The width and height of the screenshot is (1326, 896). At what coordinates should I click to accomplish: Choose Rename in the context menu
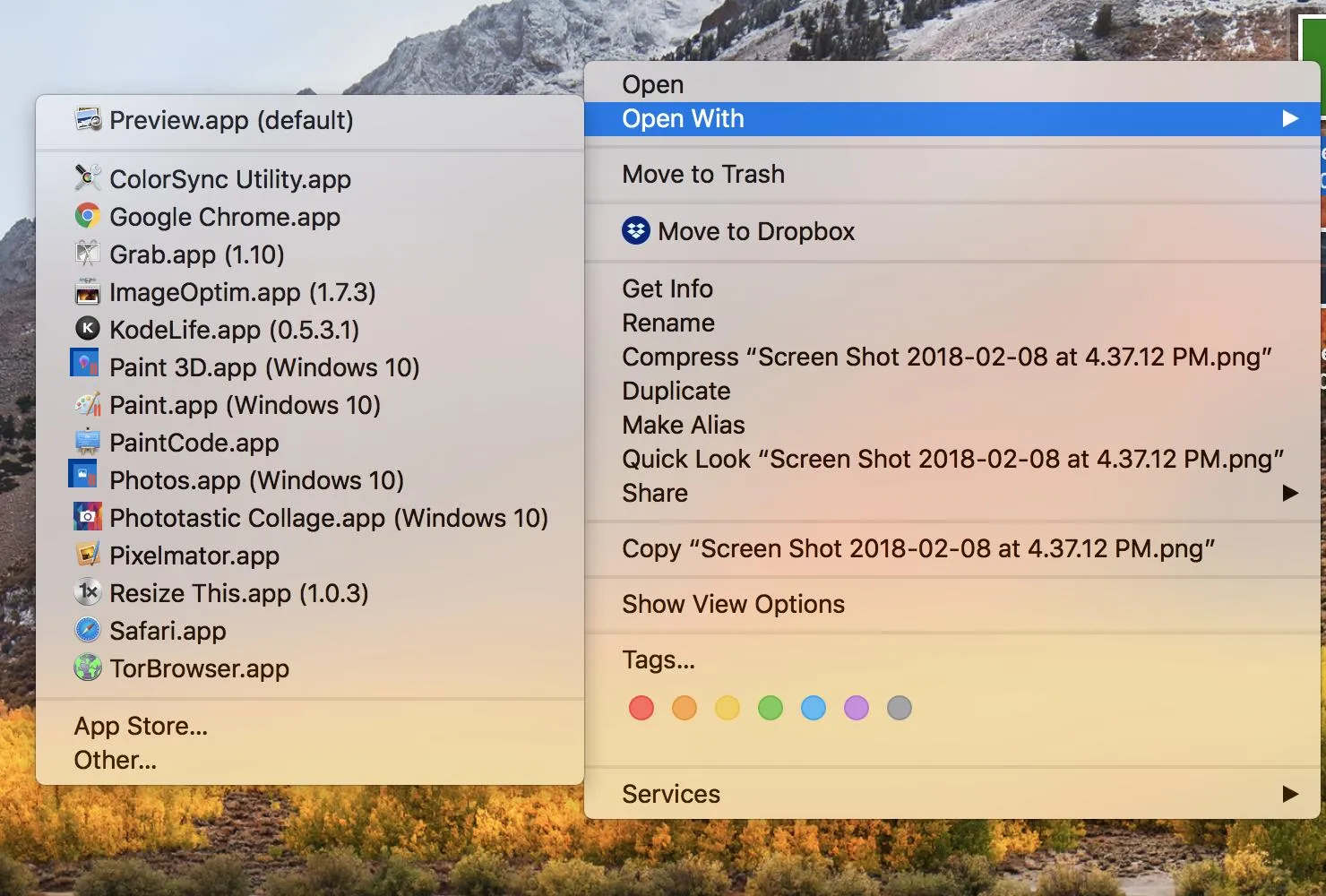[x=952, y=323]
